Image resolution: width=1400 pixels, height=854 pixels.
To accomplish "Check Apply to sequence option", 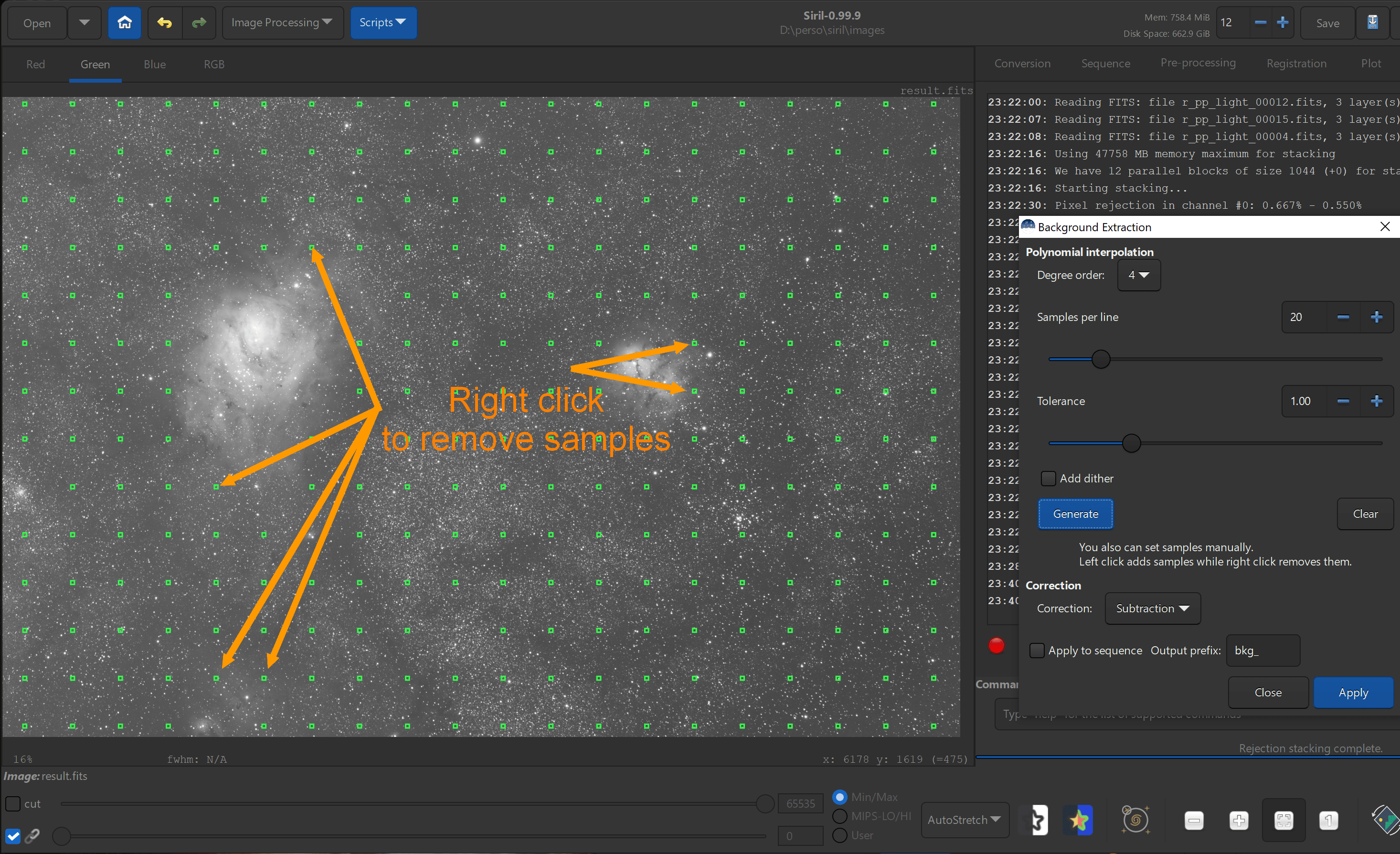I will 1037,651.
